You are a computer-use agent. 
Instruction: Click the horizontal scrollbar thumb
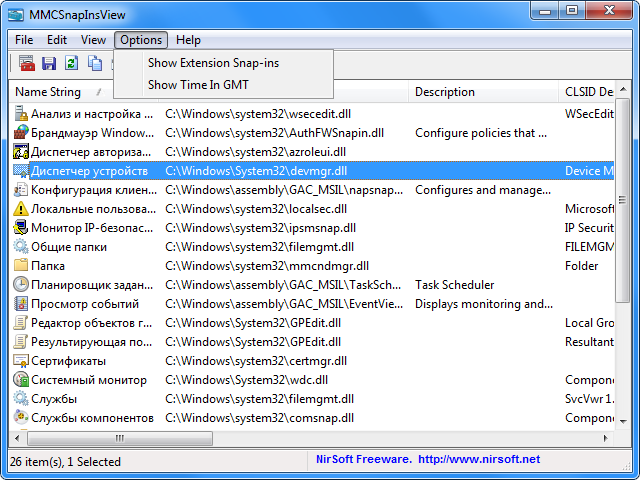tap(120, 438)
